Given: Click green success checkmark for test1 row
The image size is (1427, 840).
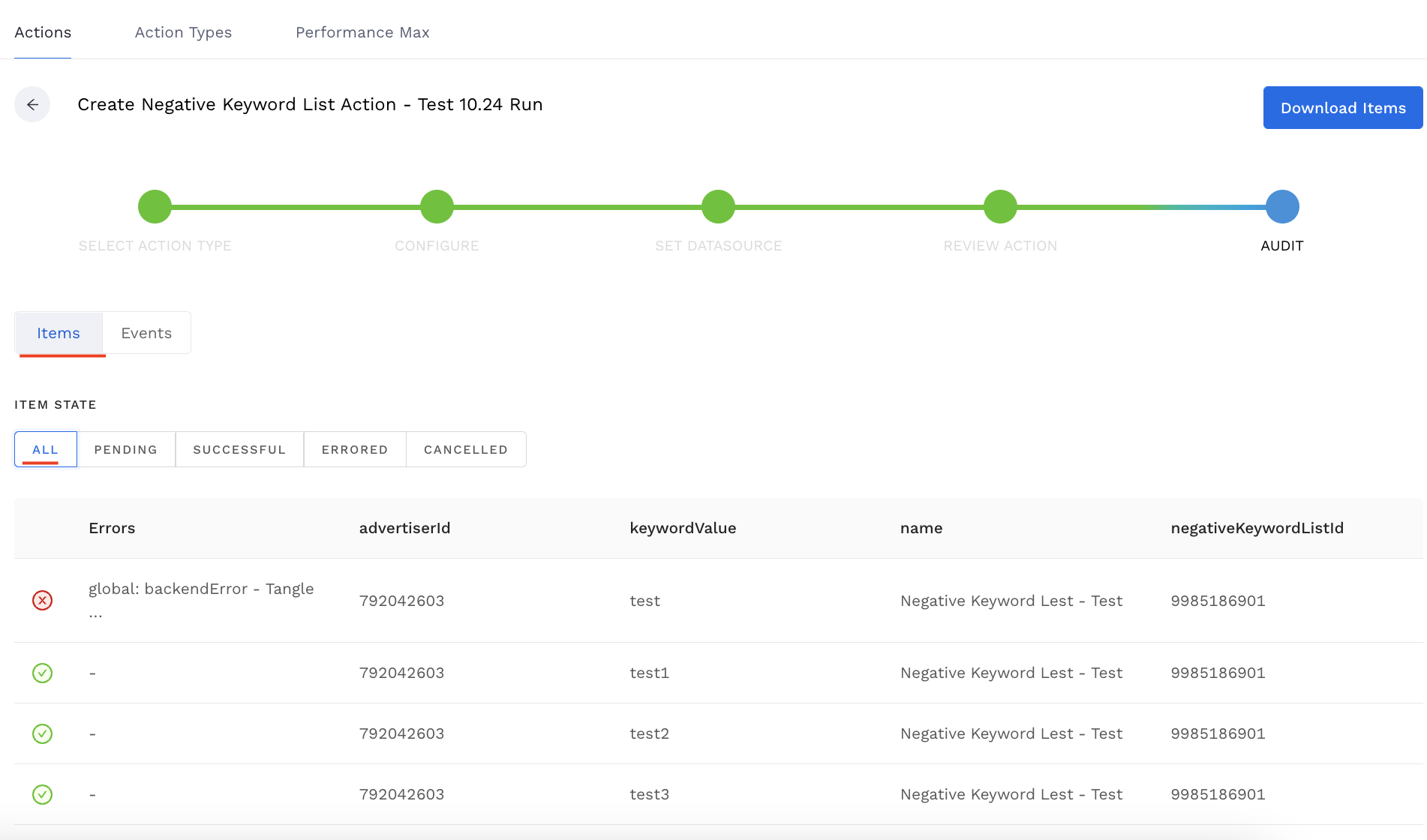Looking at the screenshot, I should tap(43, 673).
